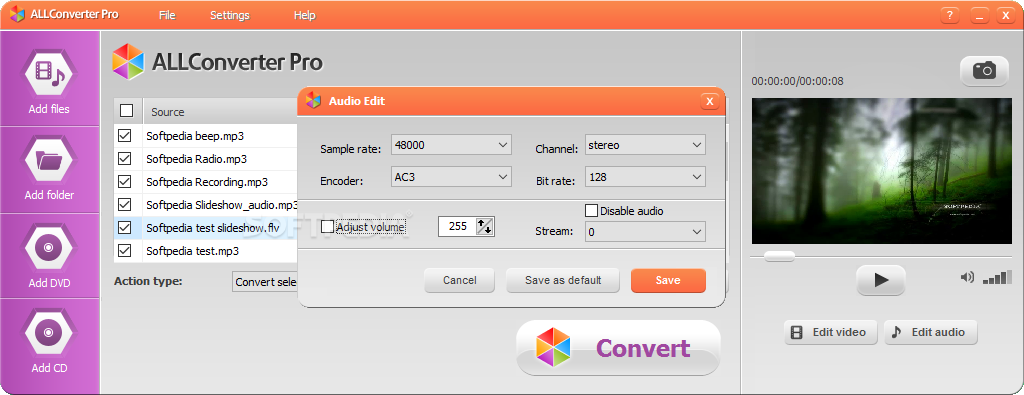The height and width of the screenshot is (395, 1024).
Task: Click the Edit audio button
Action: coord(931,332)
